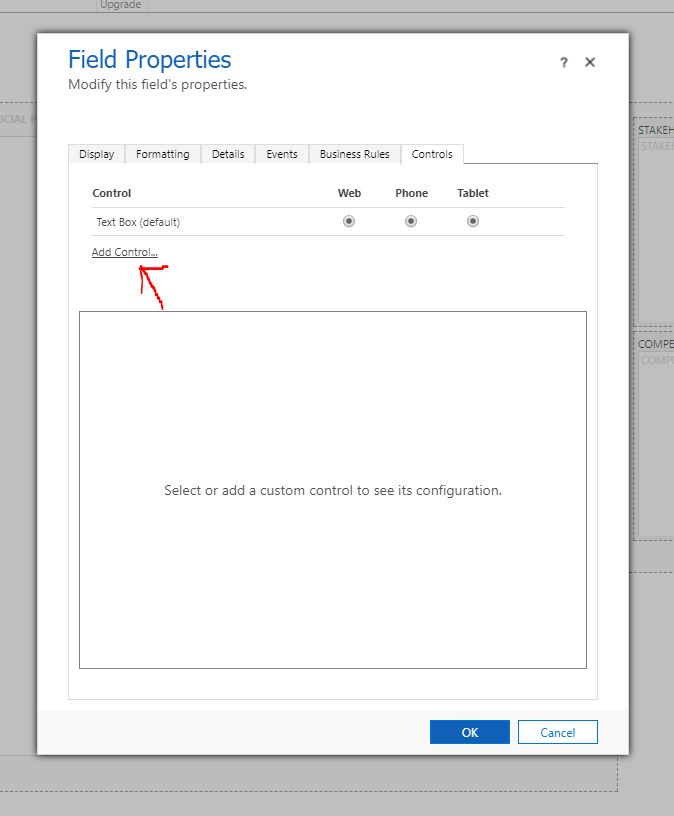Click the Control column header
The height and width of the screenshot is (816, 674).
coord(112,193)
